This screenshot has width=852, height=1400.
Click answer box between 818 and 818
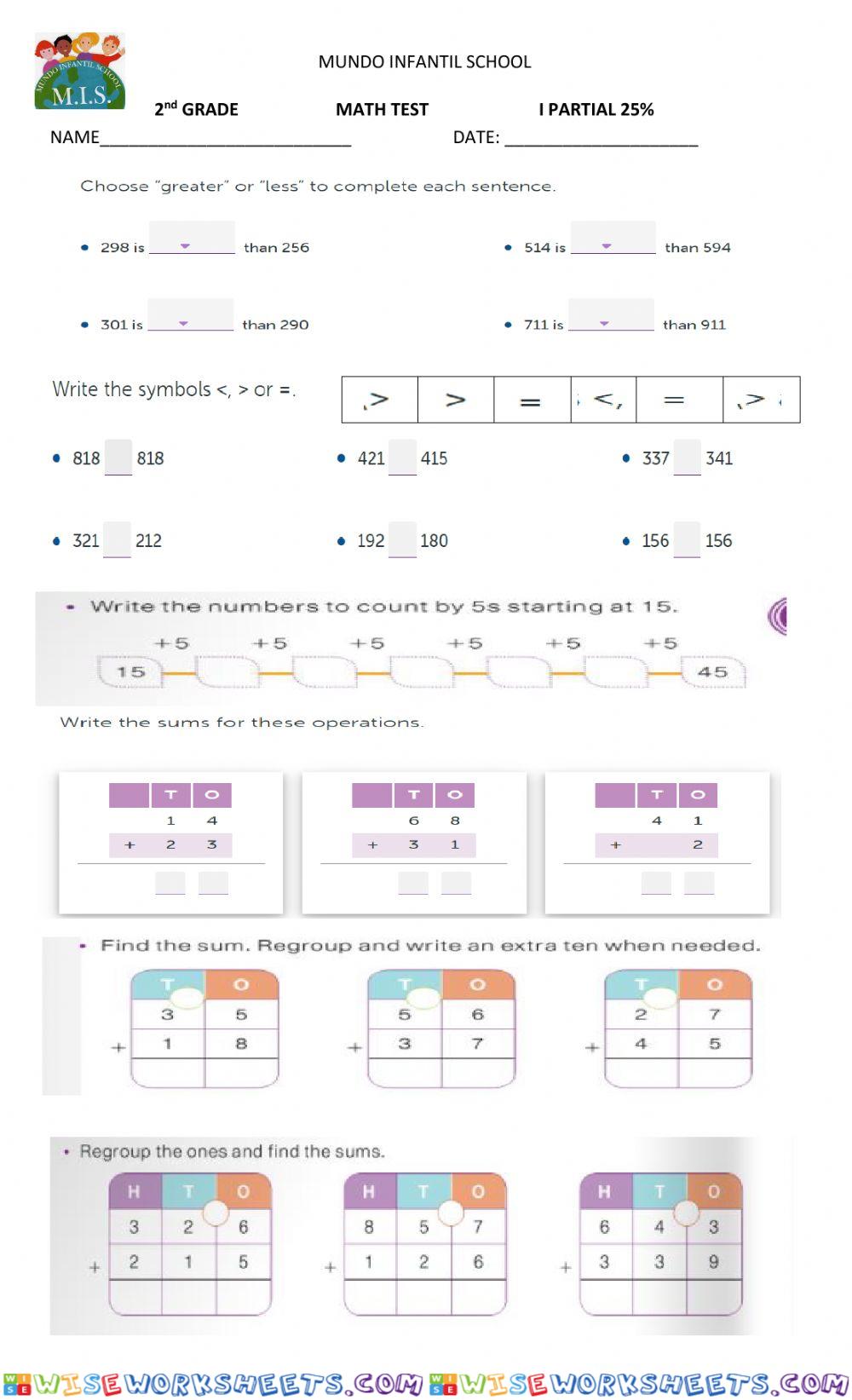[118, 458]
